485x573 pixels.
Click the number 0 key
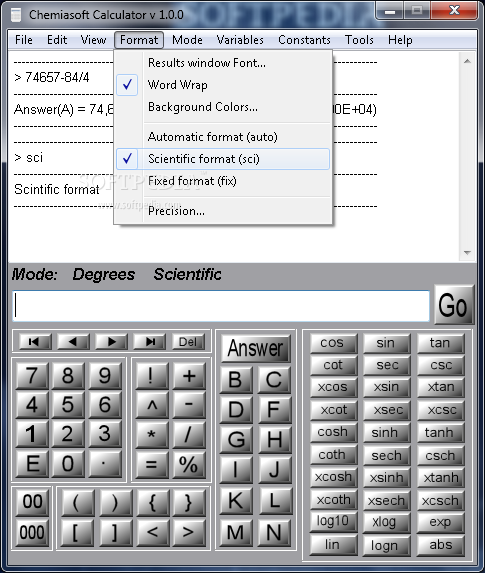[x=68, y=464]
